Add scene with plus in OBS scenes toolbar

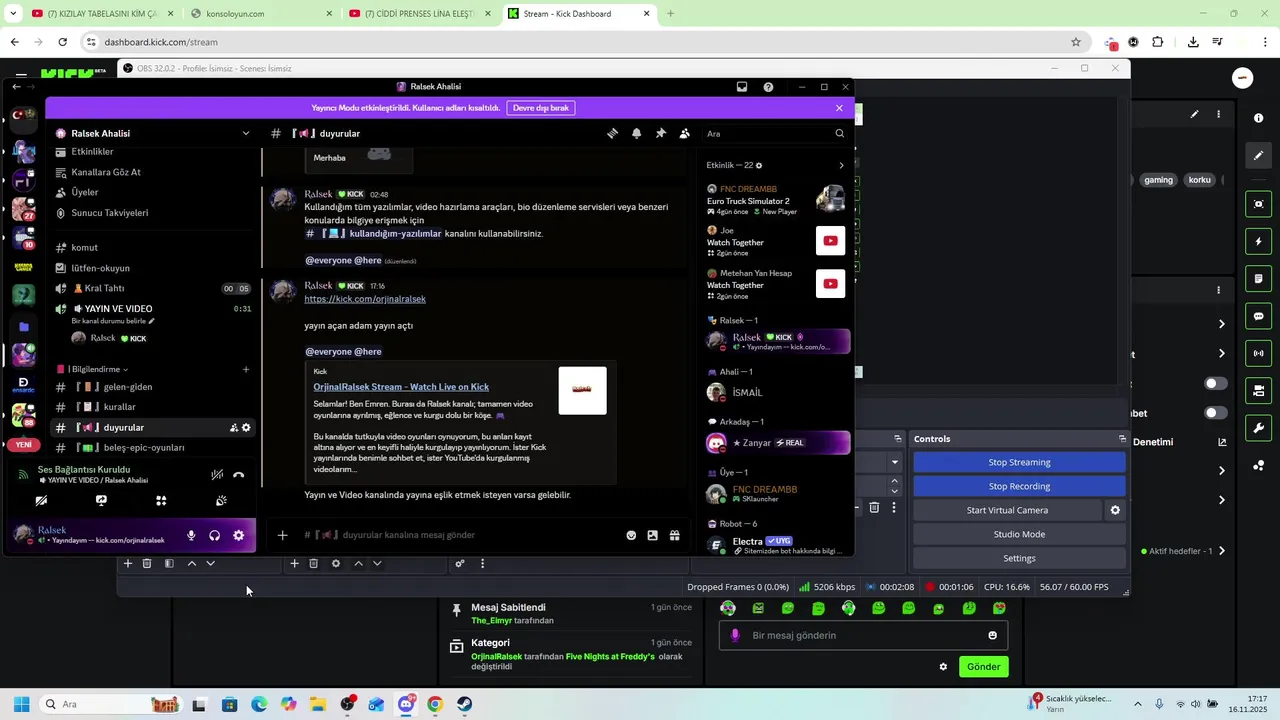point(127,564)
